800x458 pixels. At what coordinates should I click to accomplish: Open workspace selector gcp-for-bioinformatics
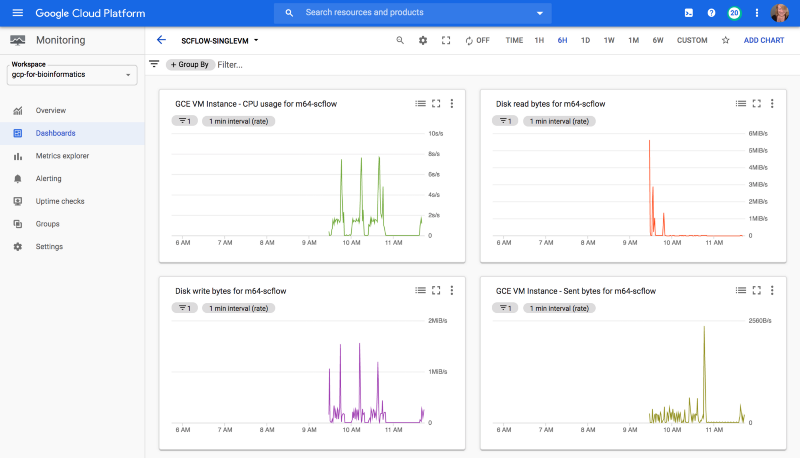(x=72, y=74)
